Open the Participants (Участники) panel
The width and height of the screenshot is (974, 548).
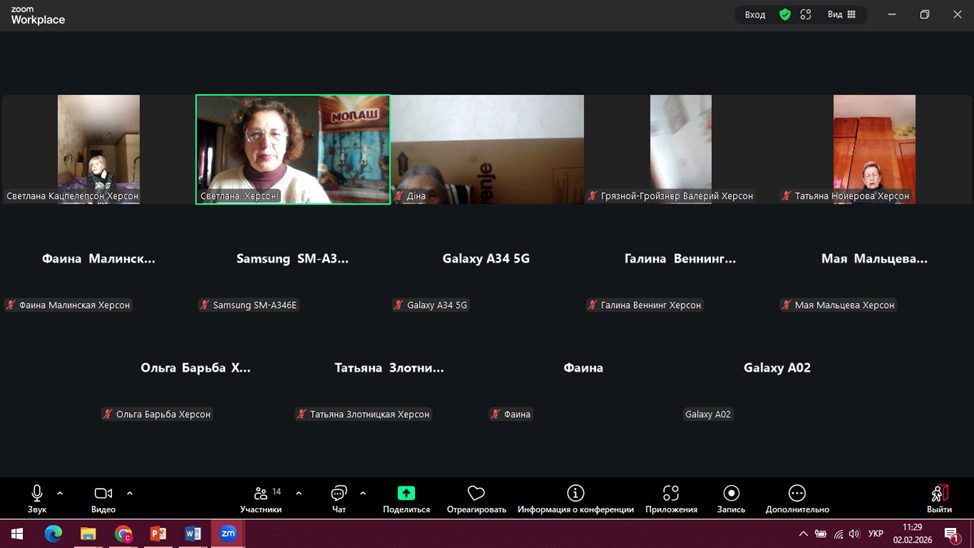click(x=262, y=493)
